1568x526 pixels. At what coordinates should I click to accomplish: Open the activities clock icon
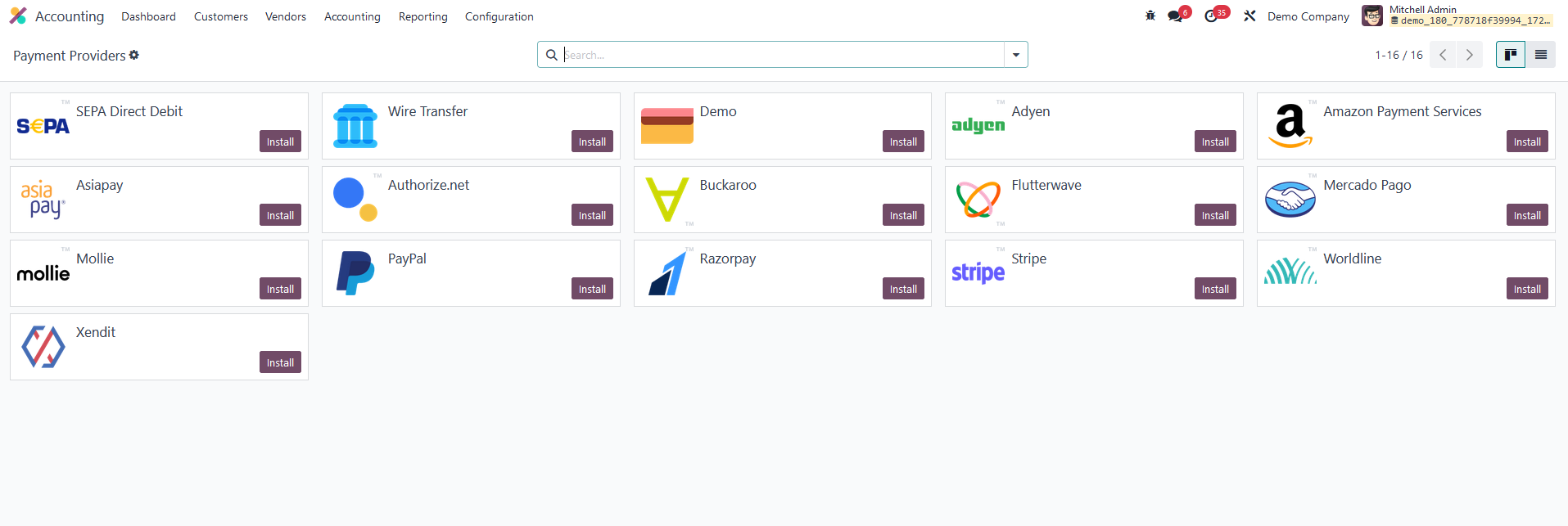tap(1212, 16)
